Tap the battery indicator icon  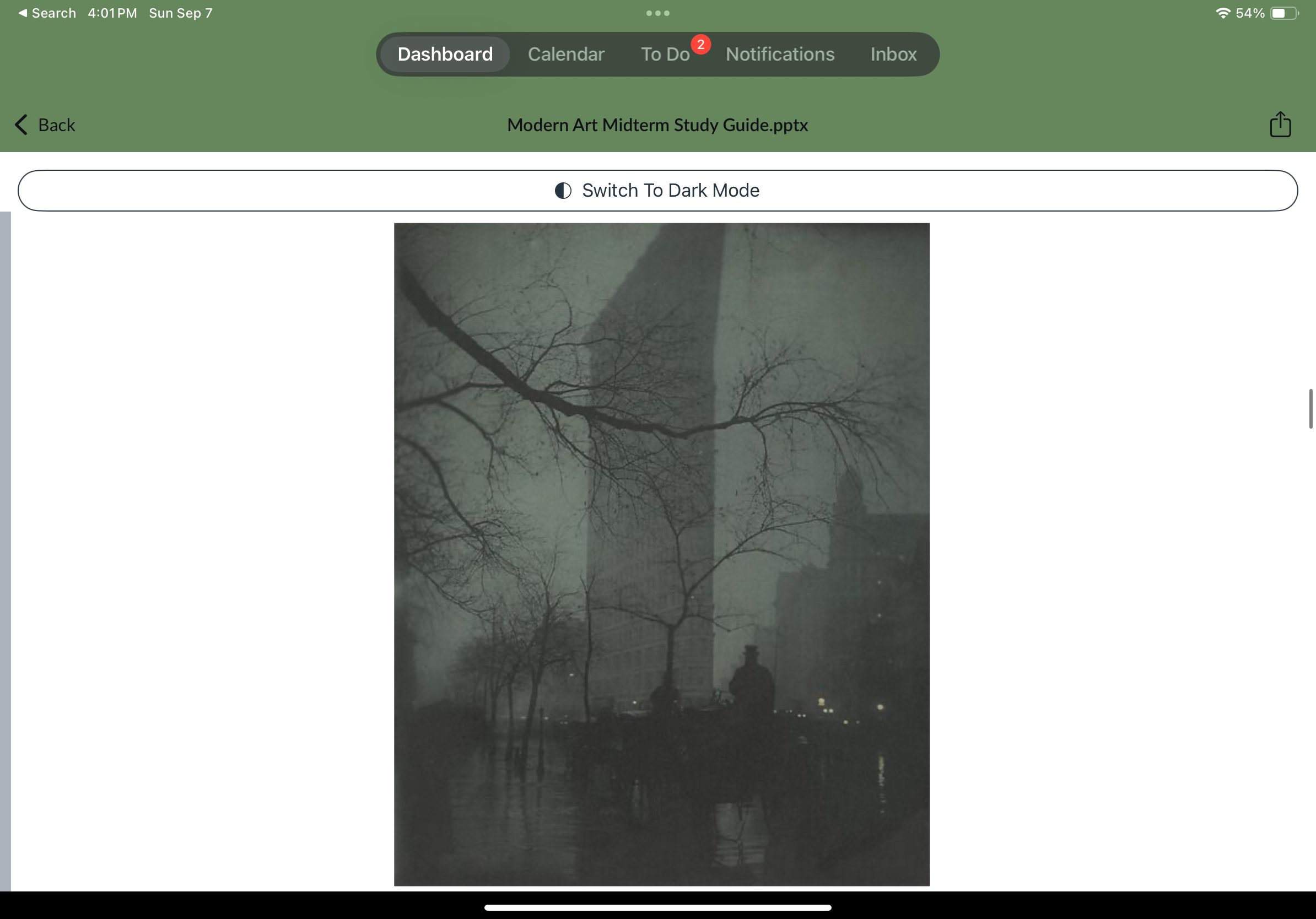[1284, 13]
